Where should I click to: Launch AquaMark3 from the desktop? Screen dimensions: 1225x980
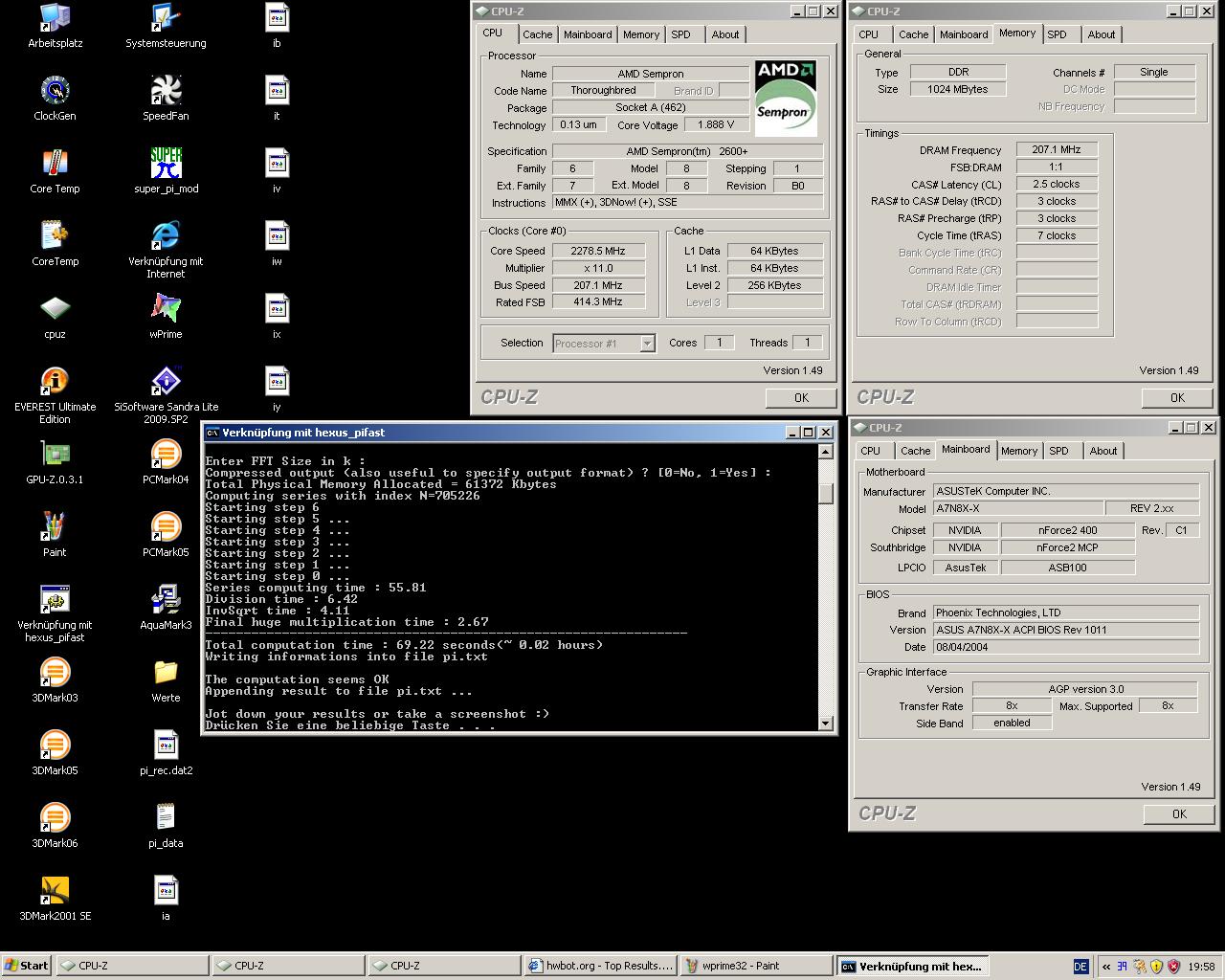166,607
